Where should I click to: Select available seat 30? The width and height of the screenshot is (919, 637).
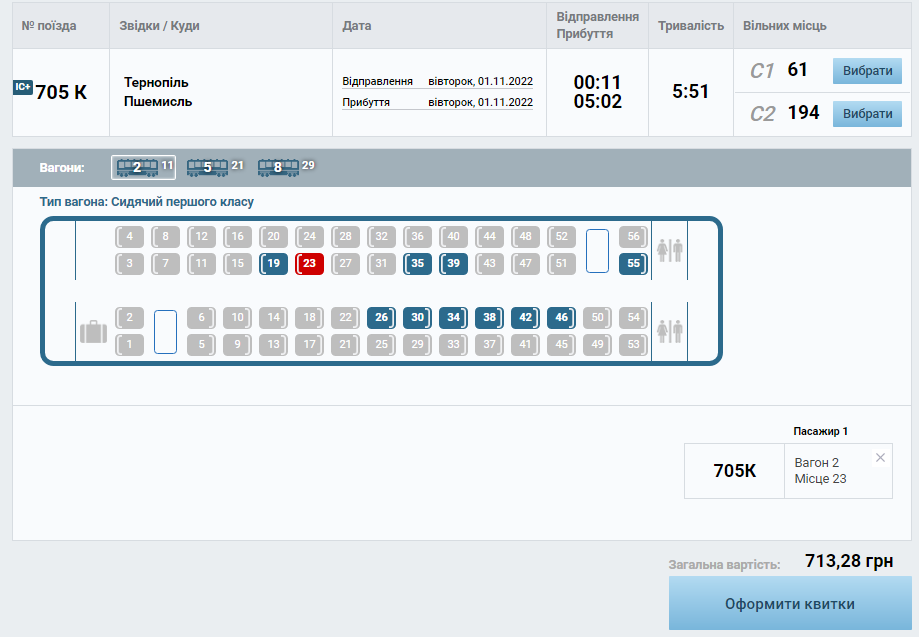418,318
